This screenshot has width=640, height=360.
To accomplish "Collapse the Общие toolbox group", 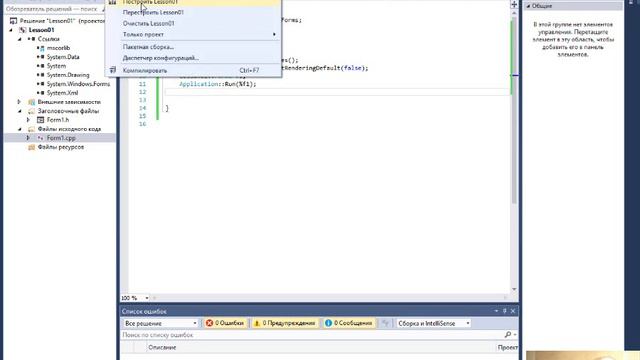I will pos(529,6).
